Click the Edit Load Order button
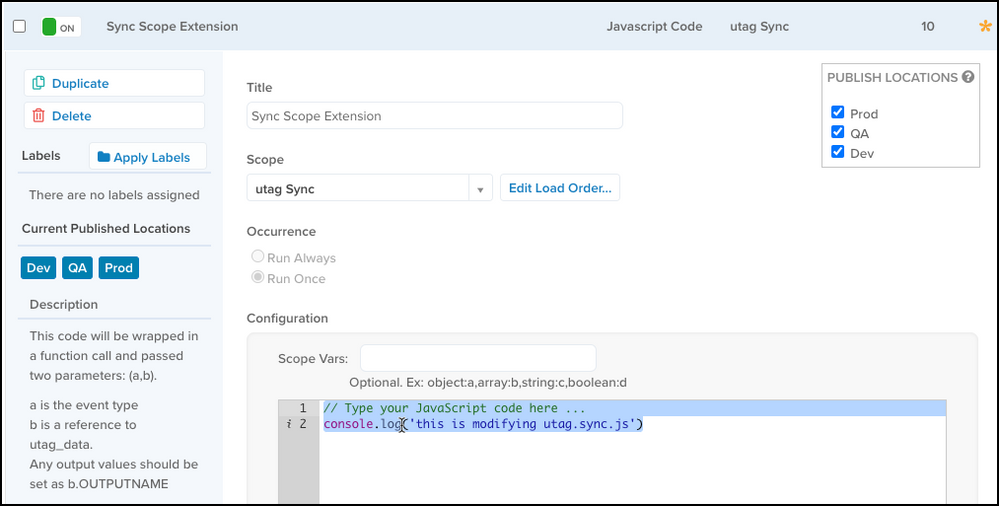This screenshot has width=999, height=506. click(x=560, y=188)
